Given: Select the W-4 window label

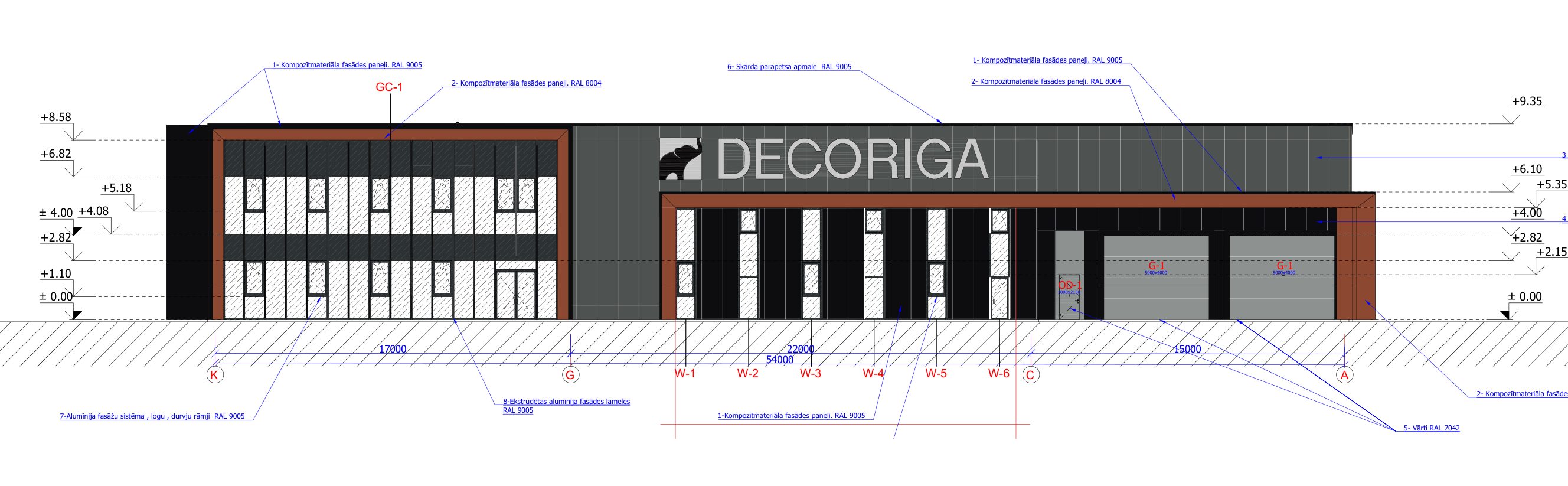Looking at the screenshot, I should [x=873, y=373].
